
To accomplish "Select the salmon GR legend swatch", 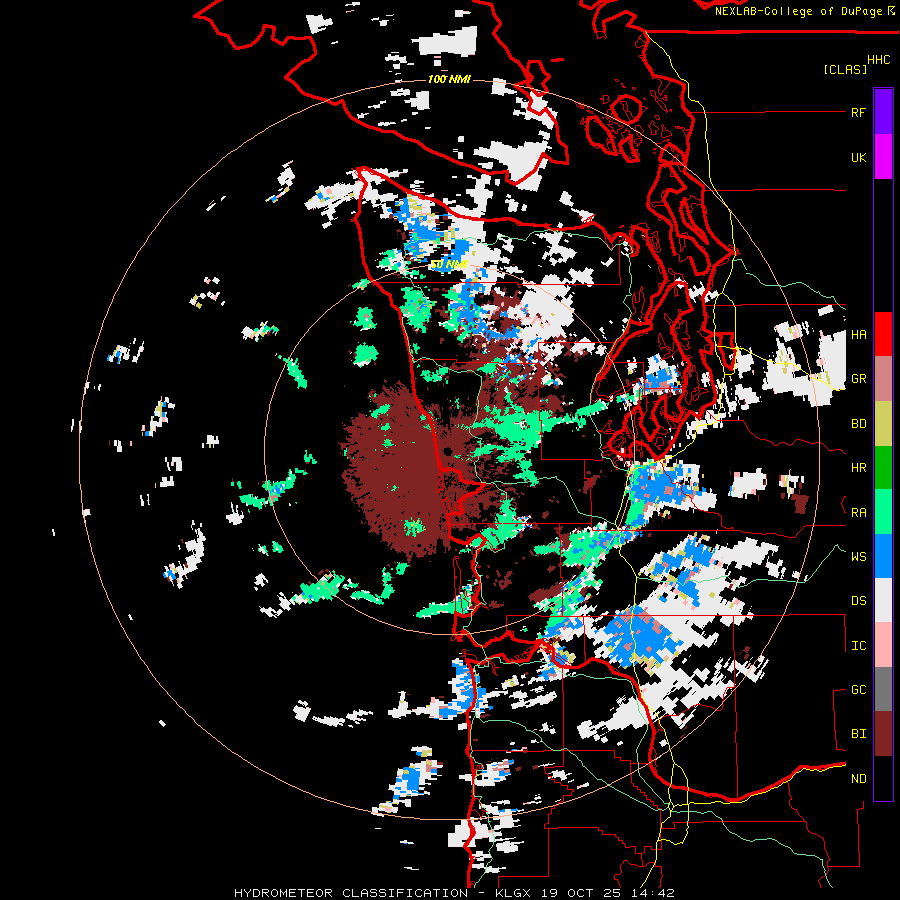I will pyautogui.click(x=883, y=379).
